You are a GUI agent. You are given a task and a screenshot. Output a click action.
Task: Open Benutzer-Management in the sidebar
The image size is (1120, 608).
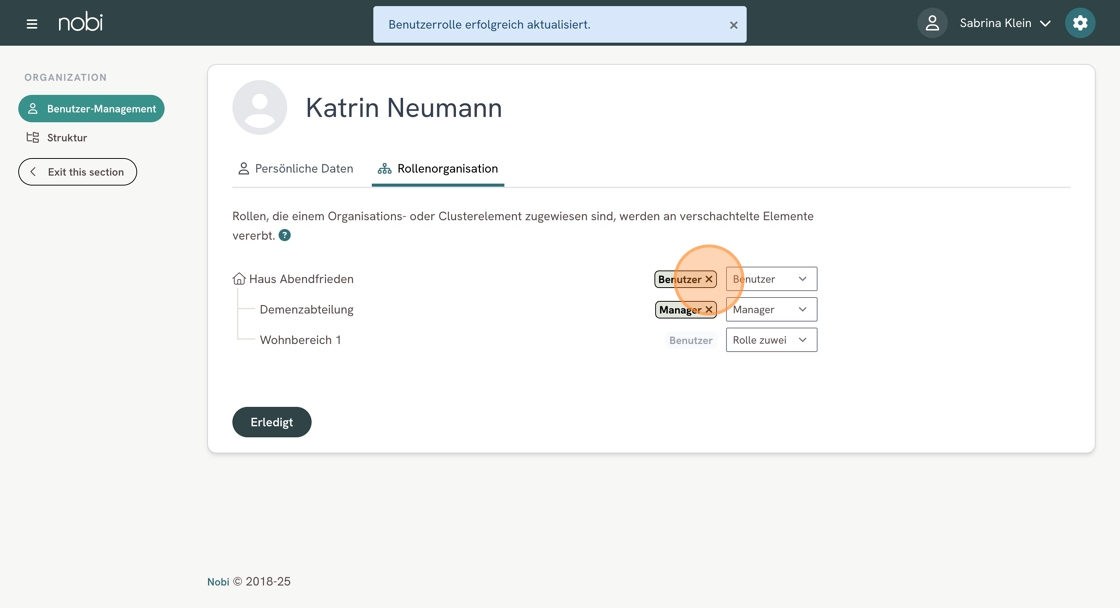point(91,108)
